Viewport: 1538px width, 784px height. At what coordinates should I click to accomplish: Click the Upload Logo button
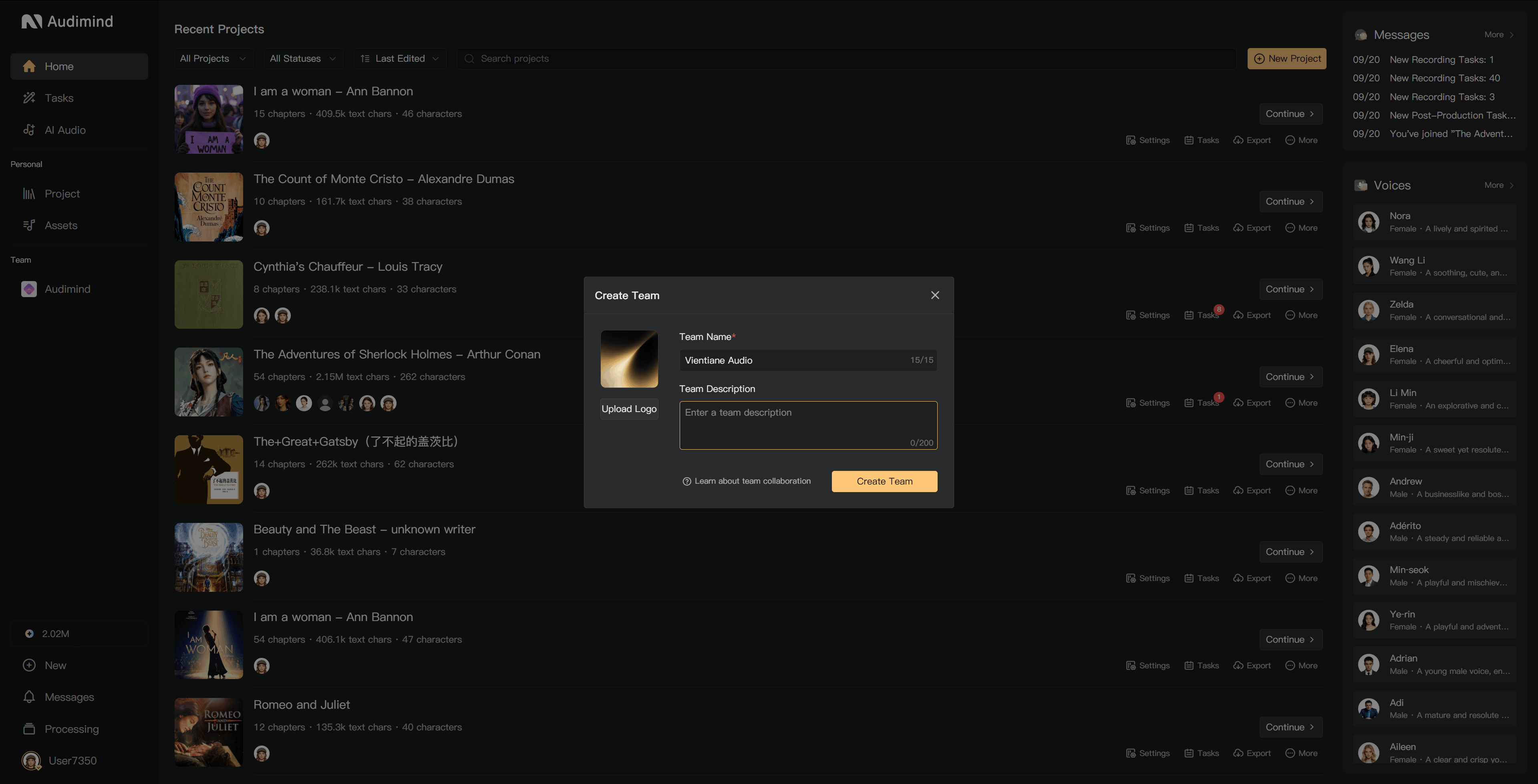pos(629,409)
